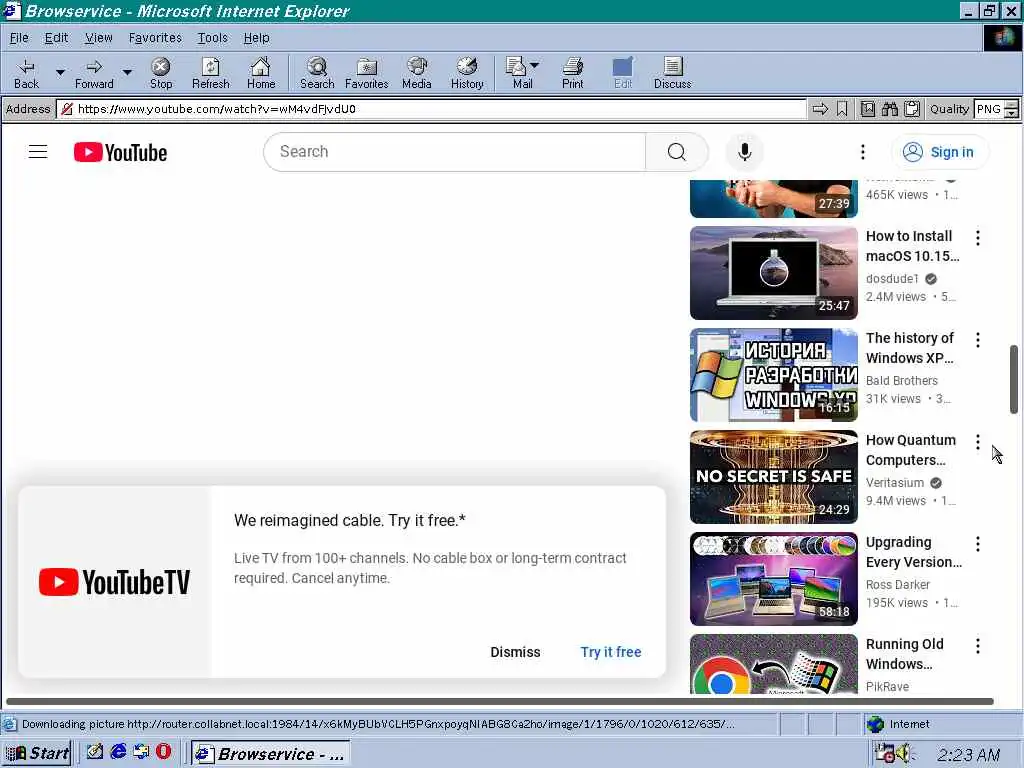
Task: Click the YouTube logo
Action: coord(120,152)
